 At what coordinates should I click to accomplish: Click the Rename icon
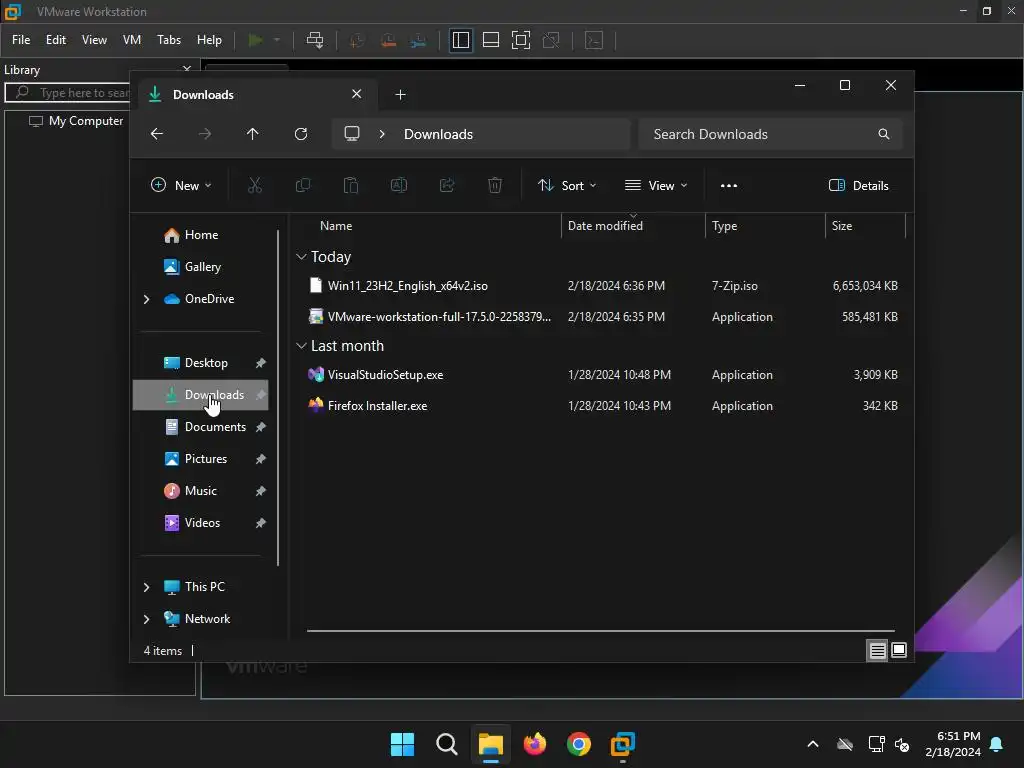tap(398, 185)
